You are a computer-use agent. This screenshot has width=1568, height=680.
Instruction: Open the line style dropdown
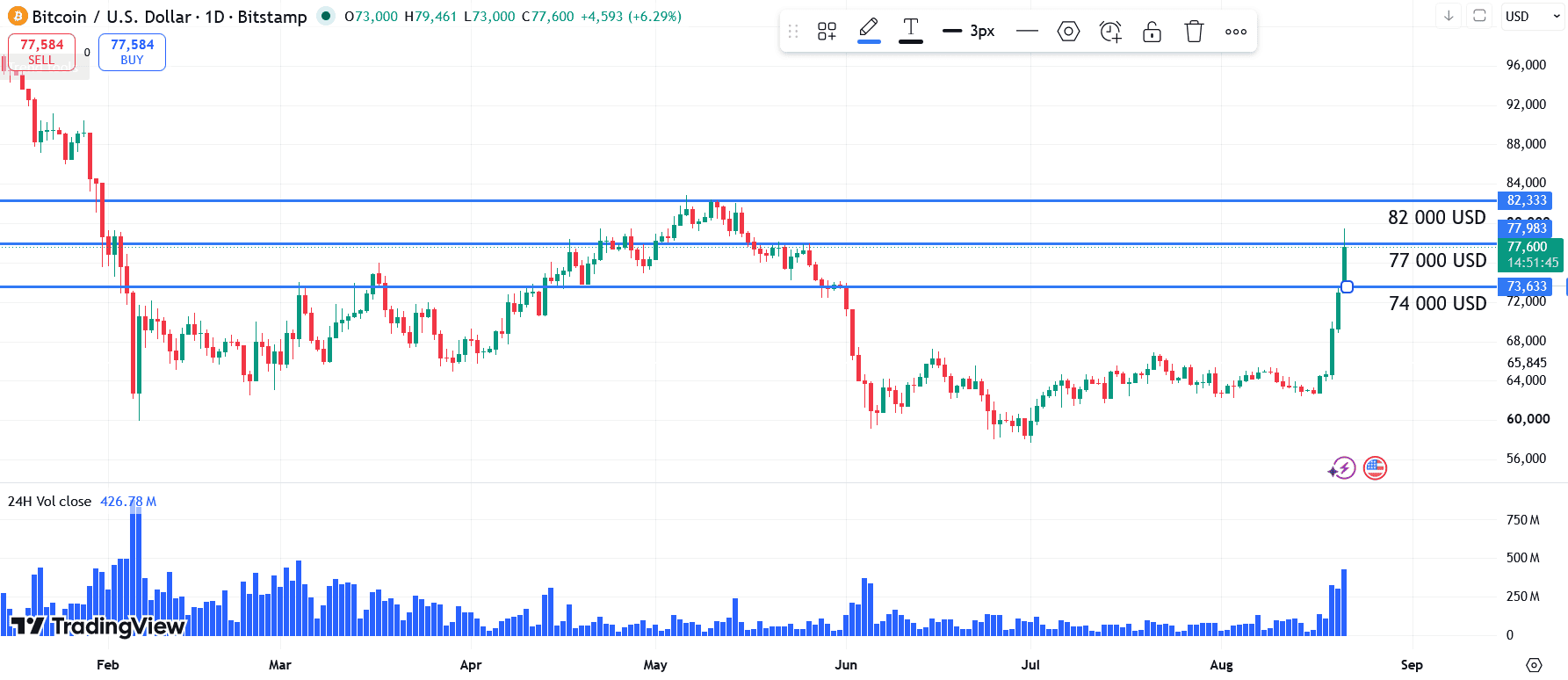[x=1027, y=32]
